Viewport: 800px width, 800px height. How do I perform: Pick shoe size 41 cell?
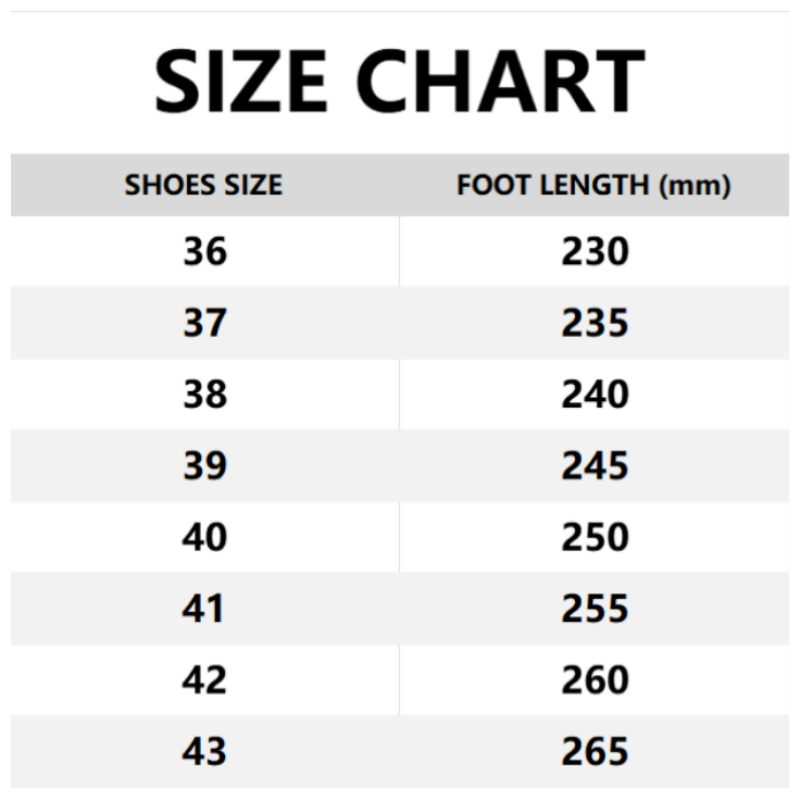(x=204, y=609)
